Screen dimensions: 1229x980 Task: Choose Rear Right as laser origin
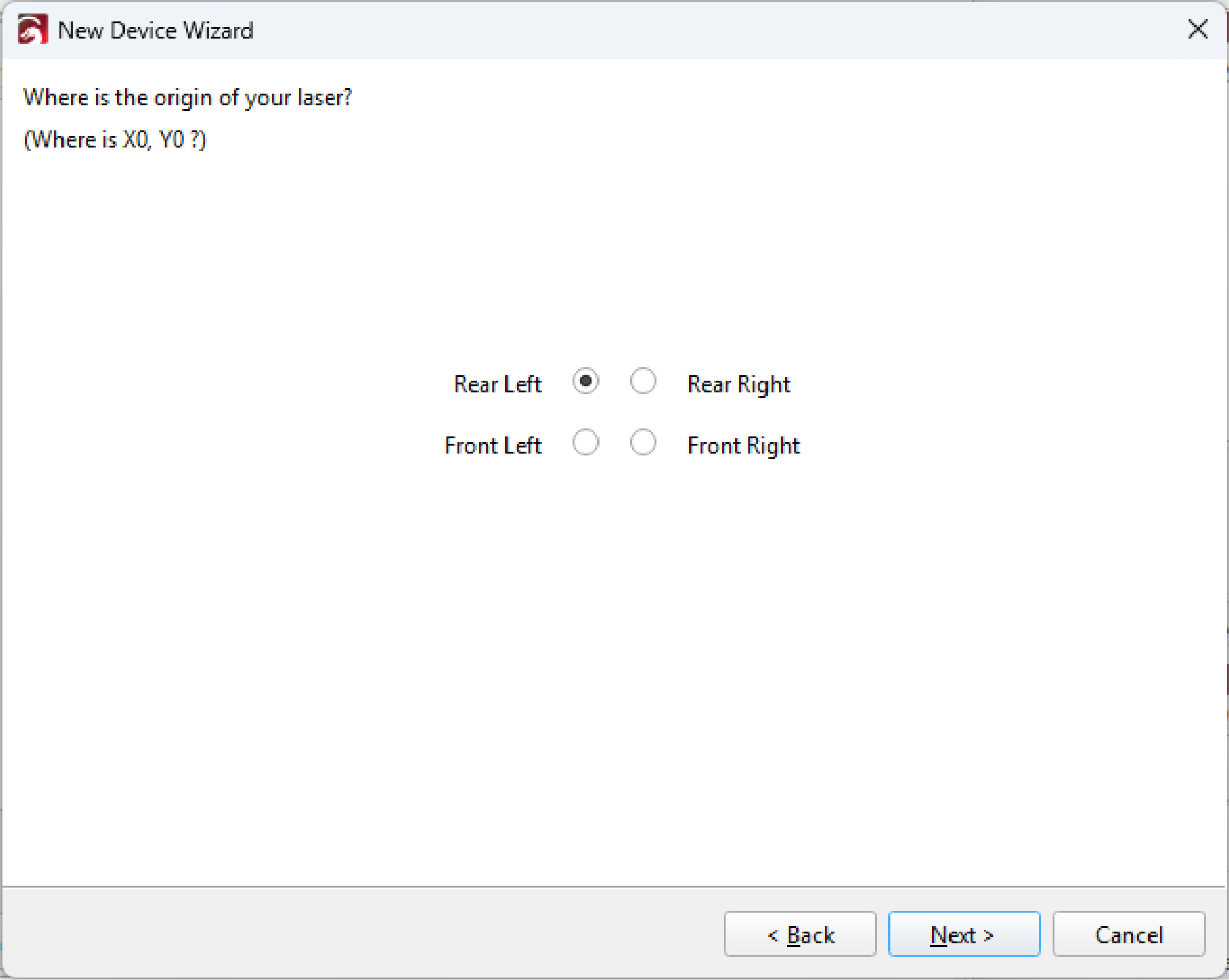click(643, 381)
